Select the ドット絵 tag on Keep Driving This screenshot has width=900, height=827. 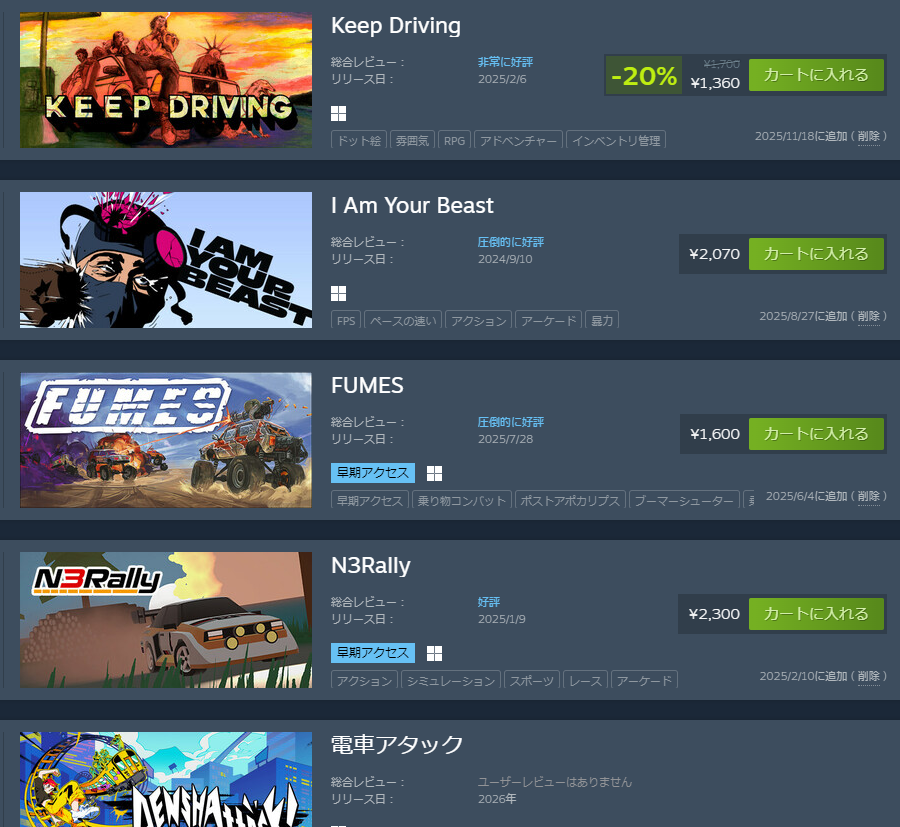[x=359, y=140]
